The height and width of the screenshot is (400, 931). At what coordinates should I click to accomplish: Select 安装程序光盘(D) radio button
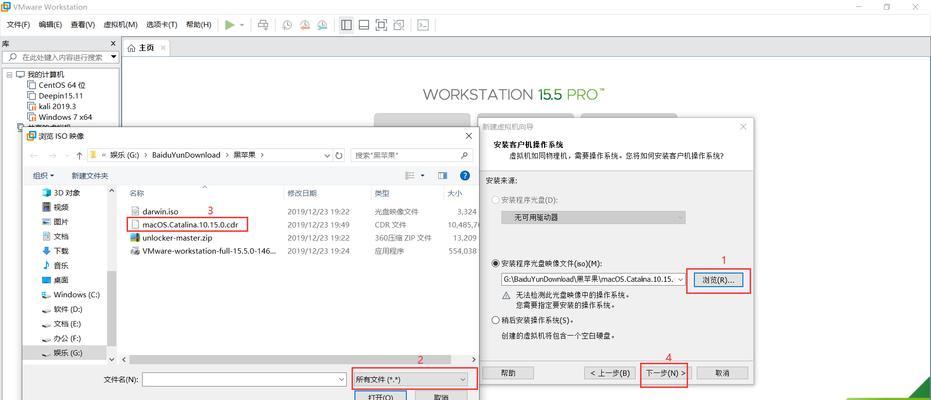coord(496,200)
